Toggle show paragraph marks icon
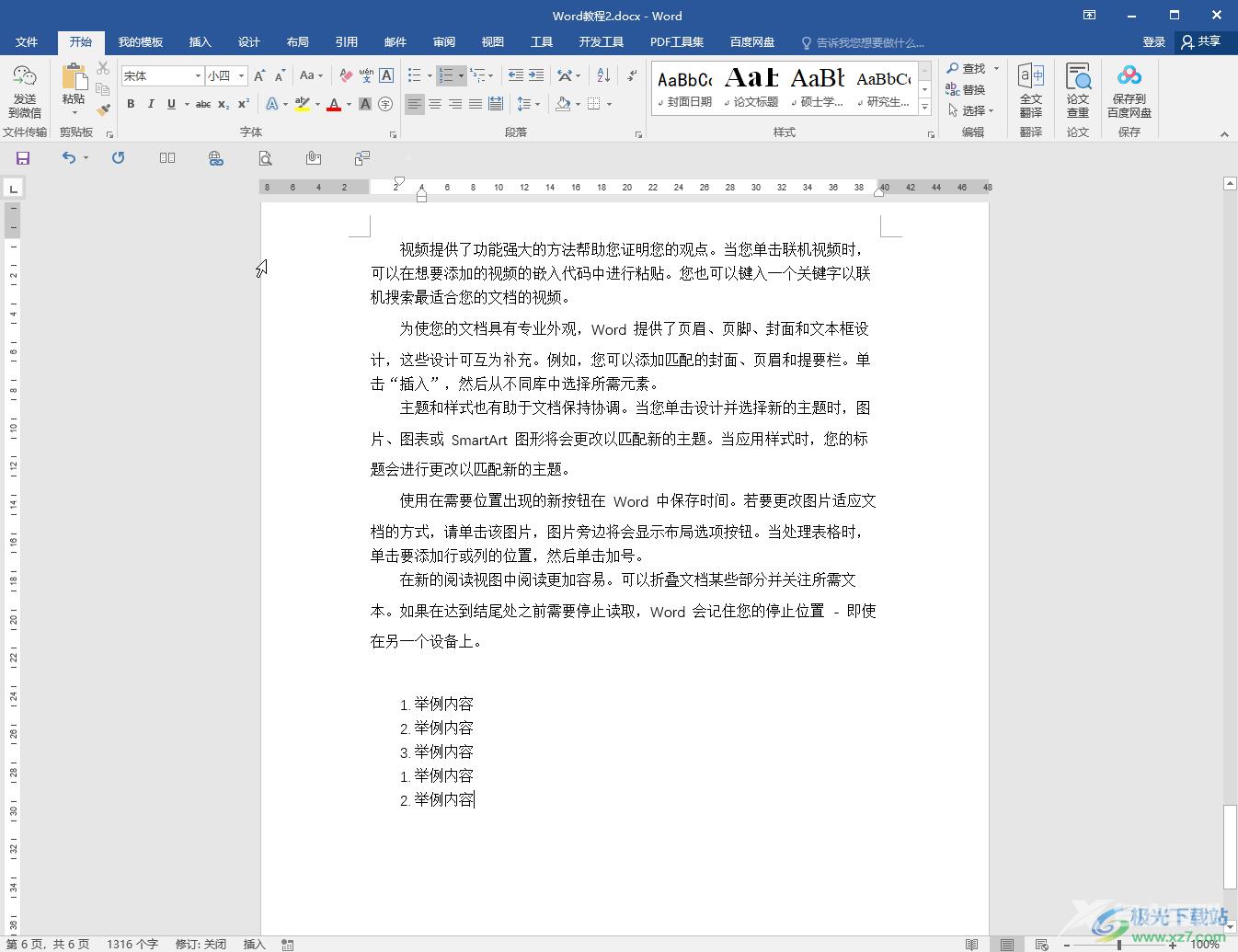 (633, 75)
